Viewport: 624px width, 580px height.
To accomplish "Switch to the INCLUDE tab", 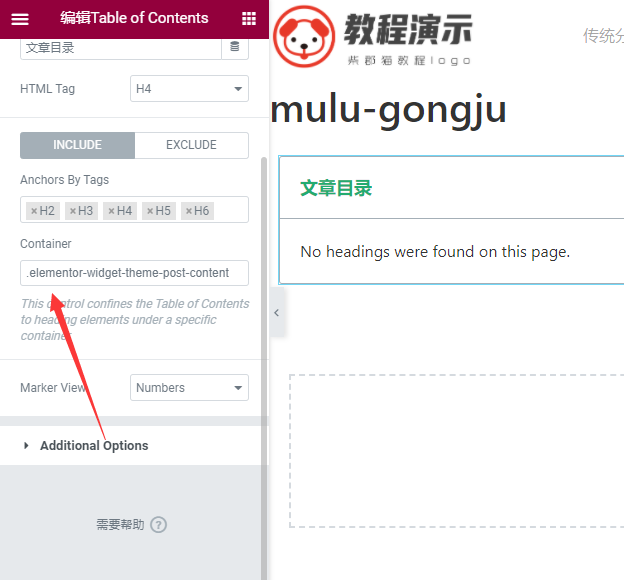I will point(78,145).
